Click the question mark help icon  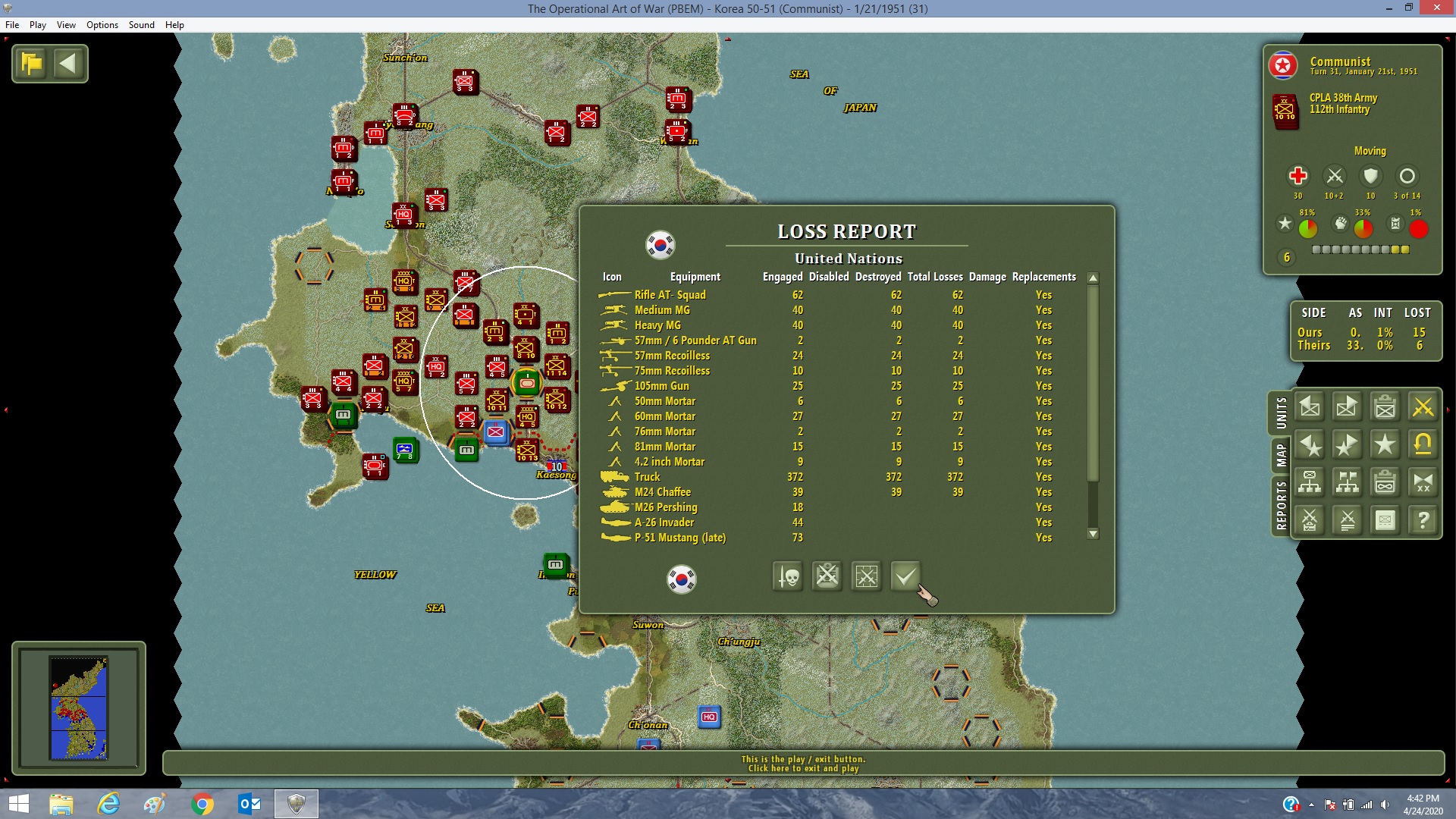(1423, 520)
